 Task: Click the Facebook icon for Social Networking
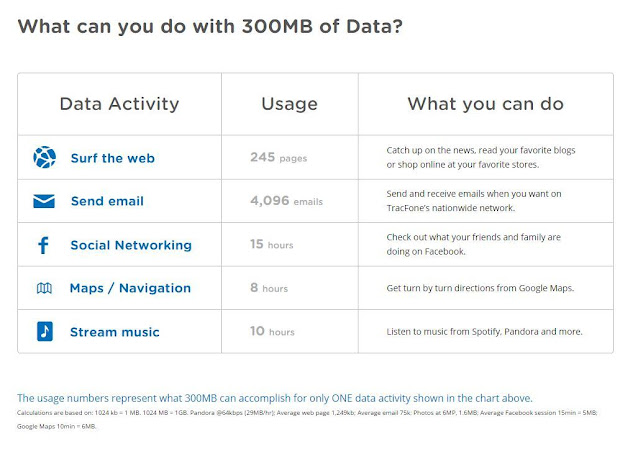[x=44, y=245]
